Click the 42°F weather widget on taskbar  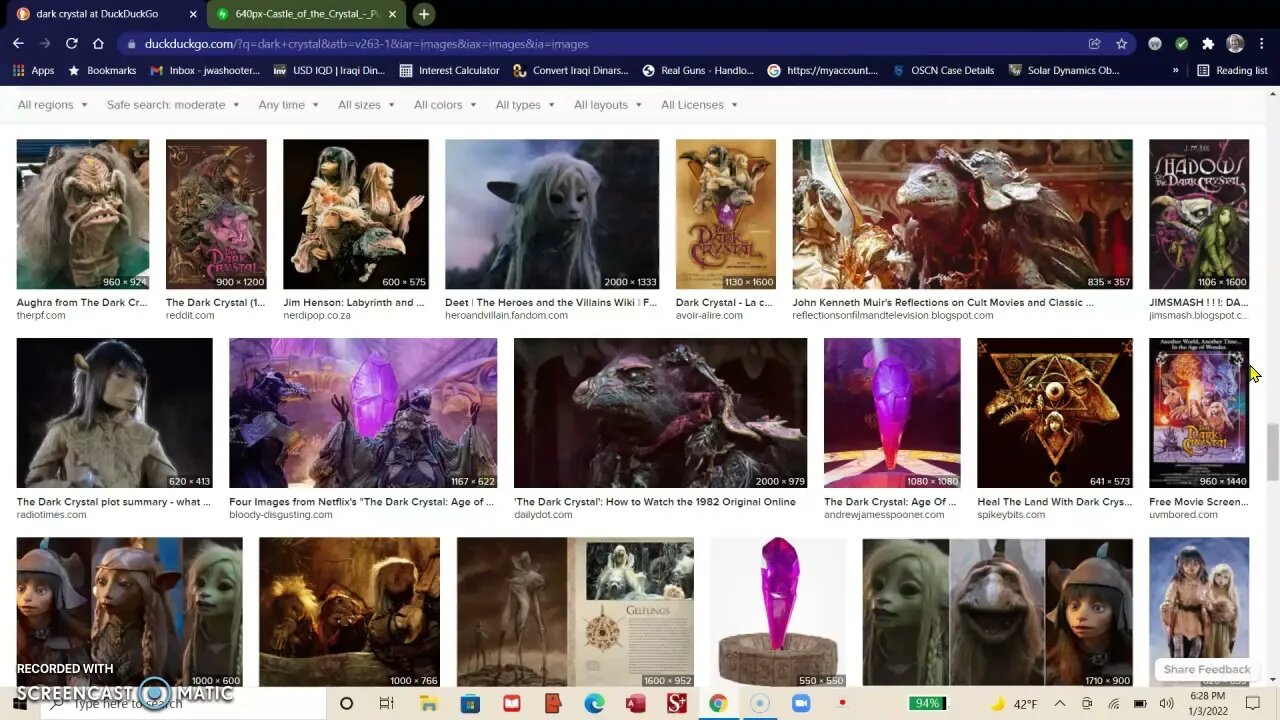(1014, 704)
